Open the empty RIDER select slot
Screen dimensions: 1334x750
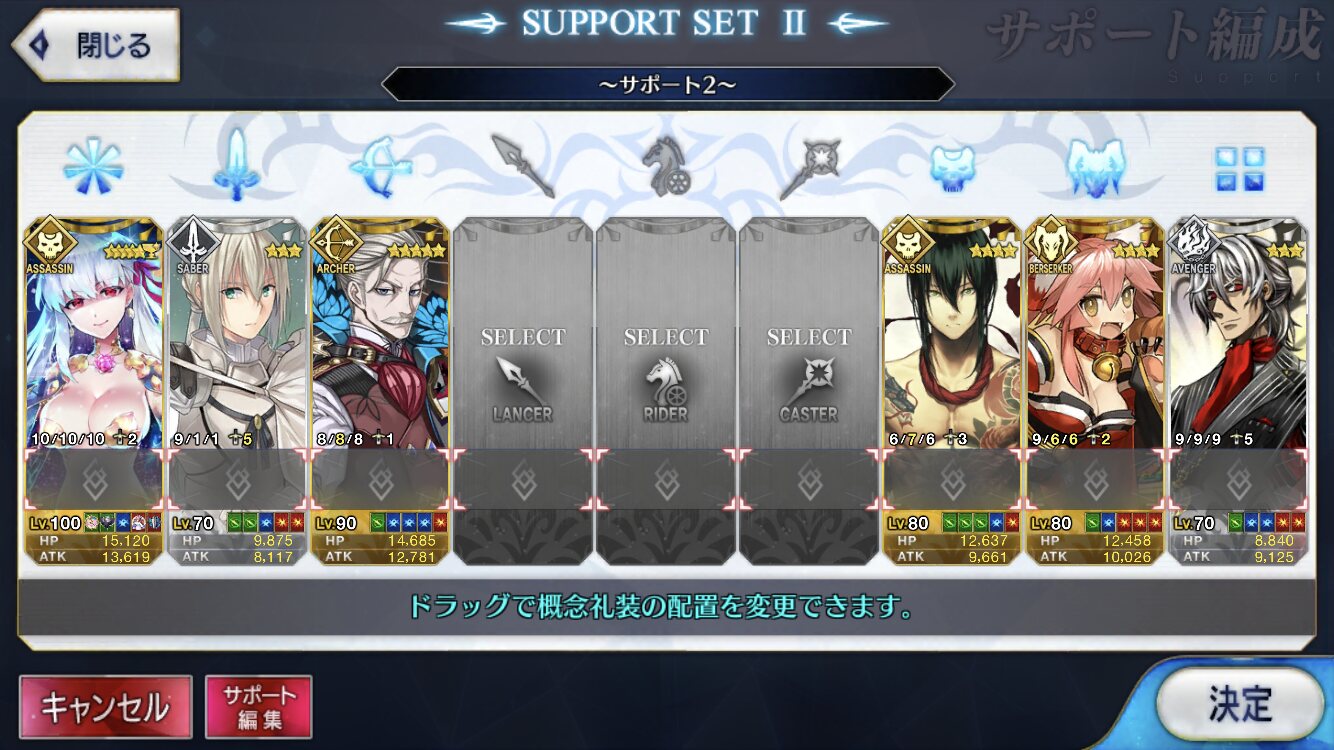(x=666, y=392)
